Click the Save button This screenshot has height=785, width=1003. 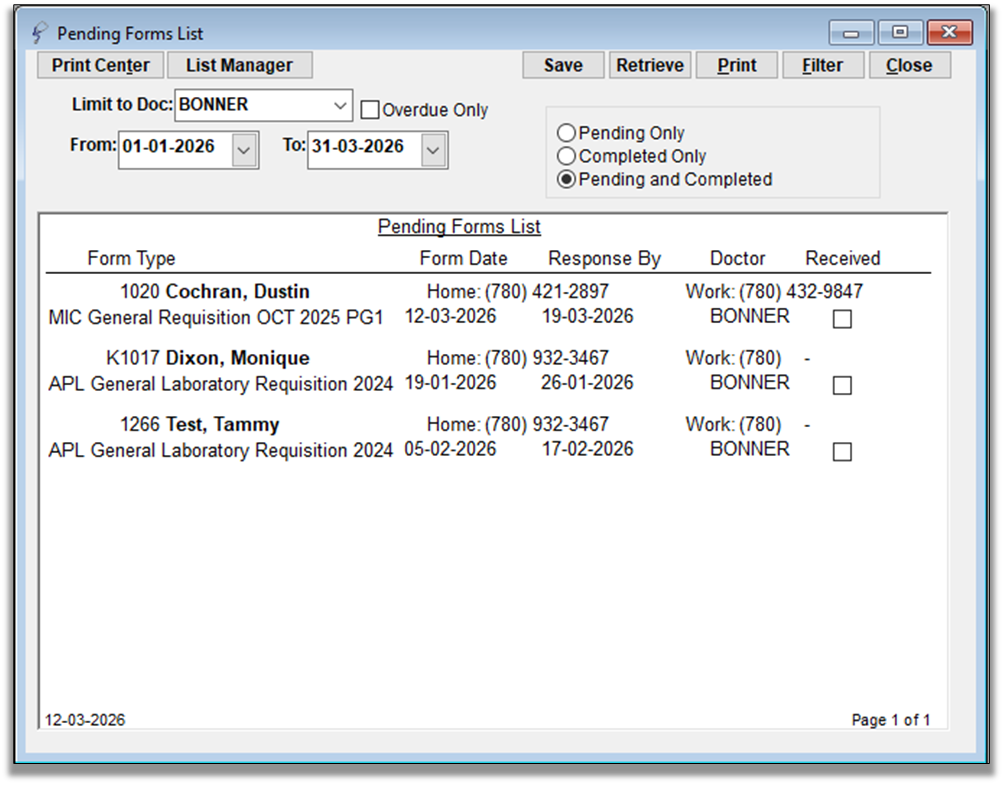[x=563, y=65]
